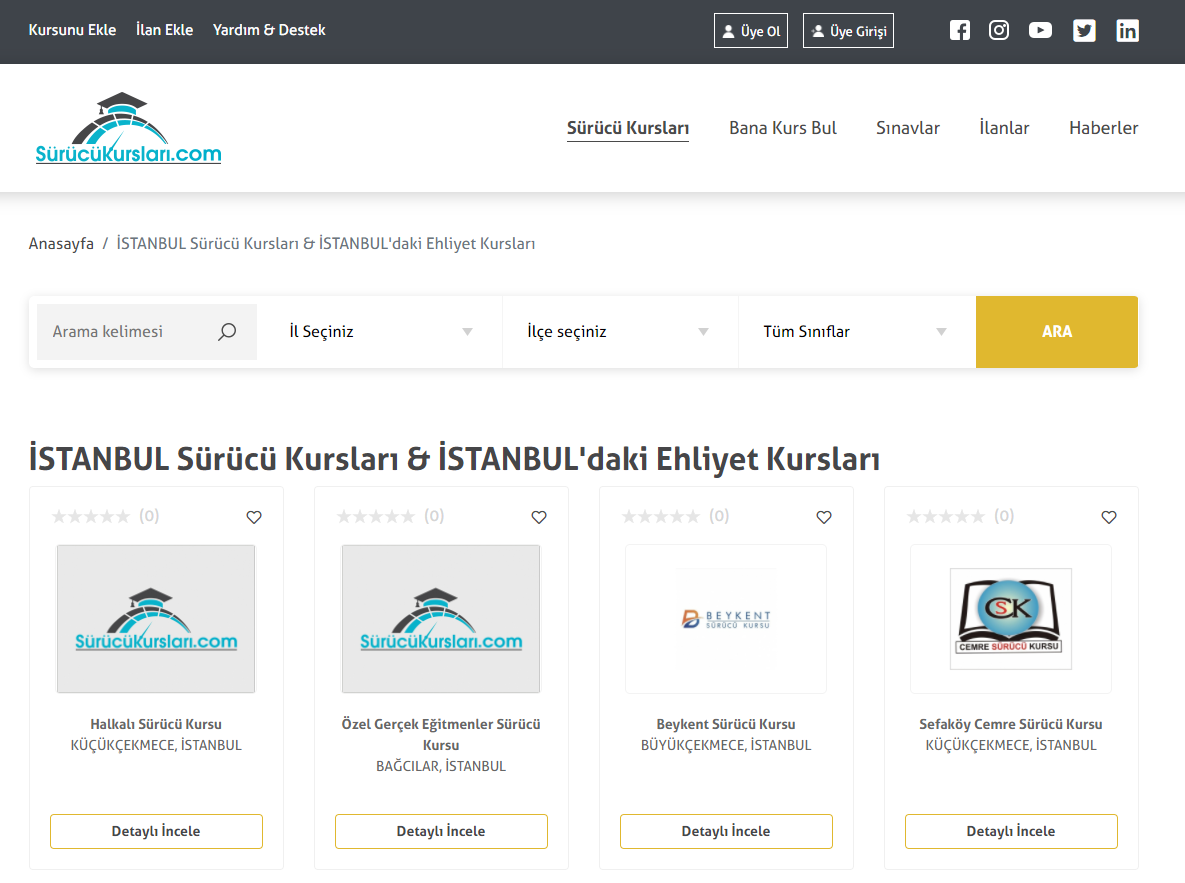Image resolution: width=1185 pixels, height=883 pixels.
Task: Open the Sefaköy Cemre Sürücü Kursu title
Action: [x=1011, y=724]
